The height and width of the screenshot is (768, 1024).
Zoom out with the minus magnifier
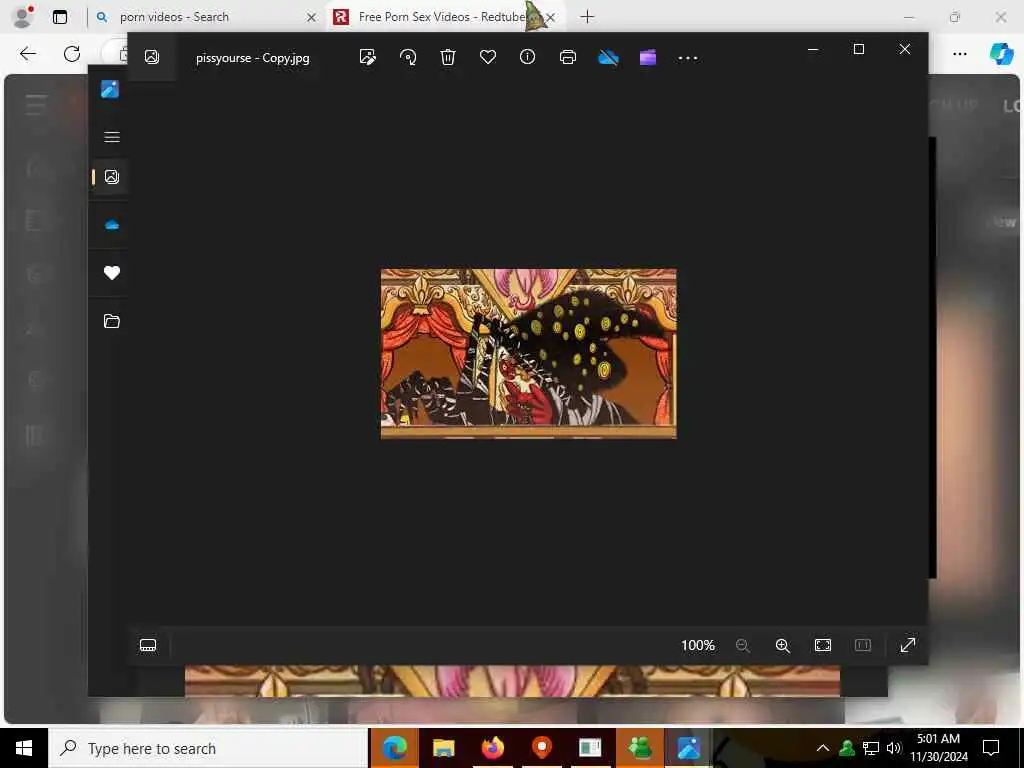(x=743, y=645)
